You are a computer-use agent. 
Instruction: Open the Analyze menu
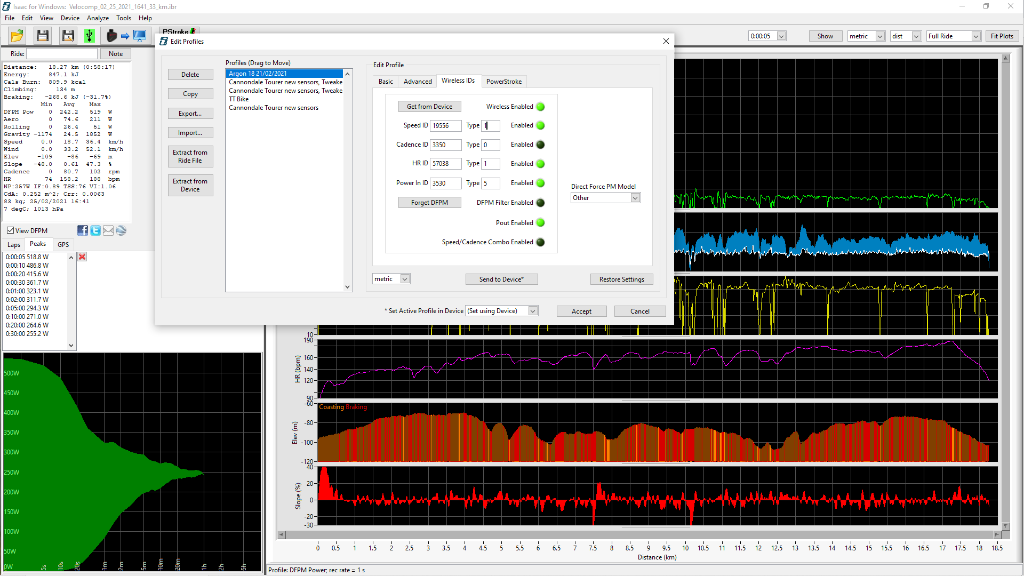click(98, 18)
